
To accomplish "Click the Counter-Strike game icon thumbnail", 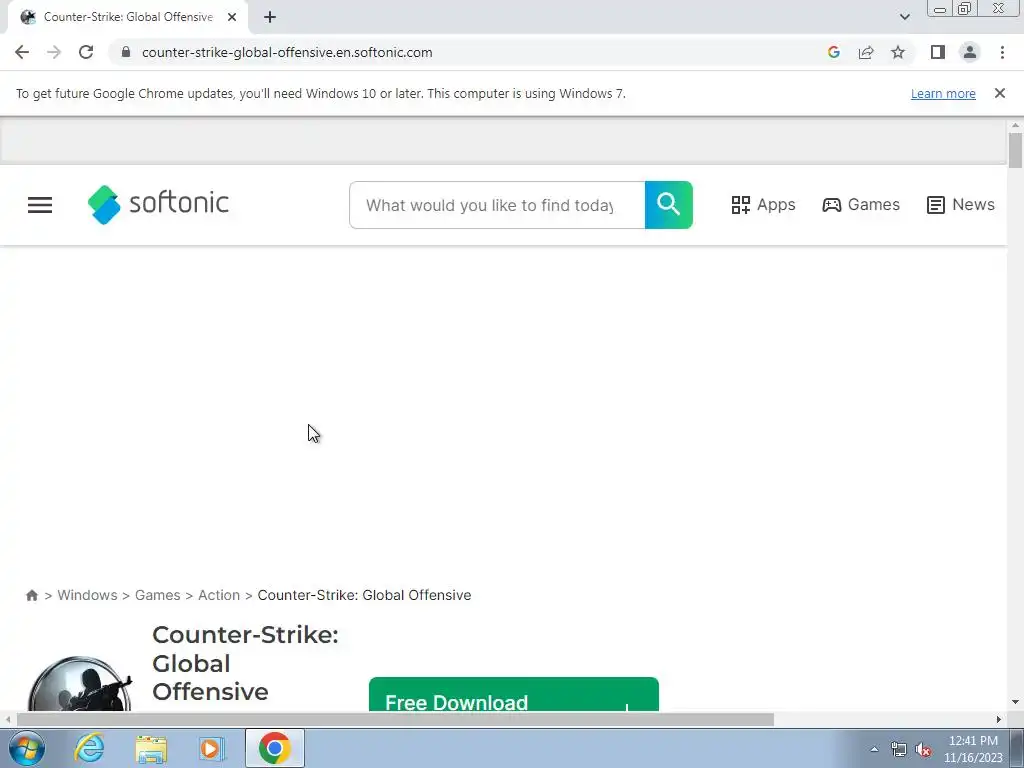I will point(80,684).
